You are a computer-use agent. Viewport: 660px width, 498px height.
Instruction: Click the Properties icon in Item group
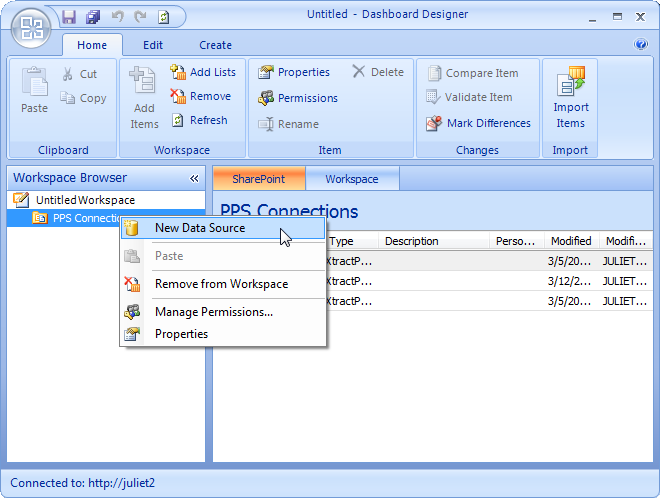[266, 72]
